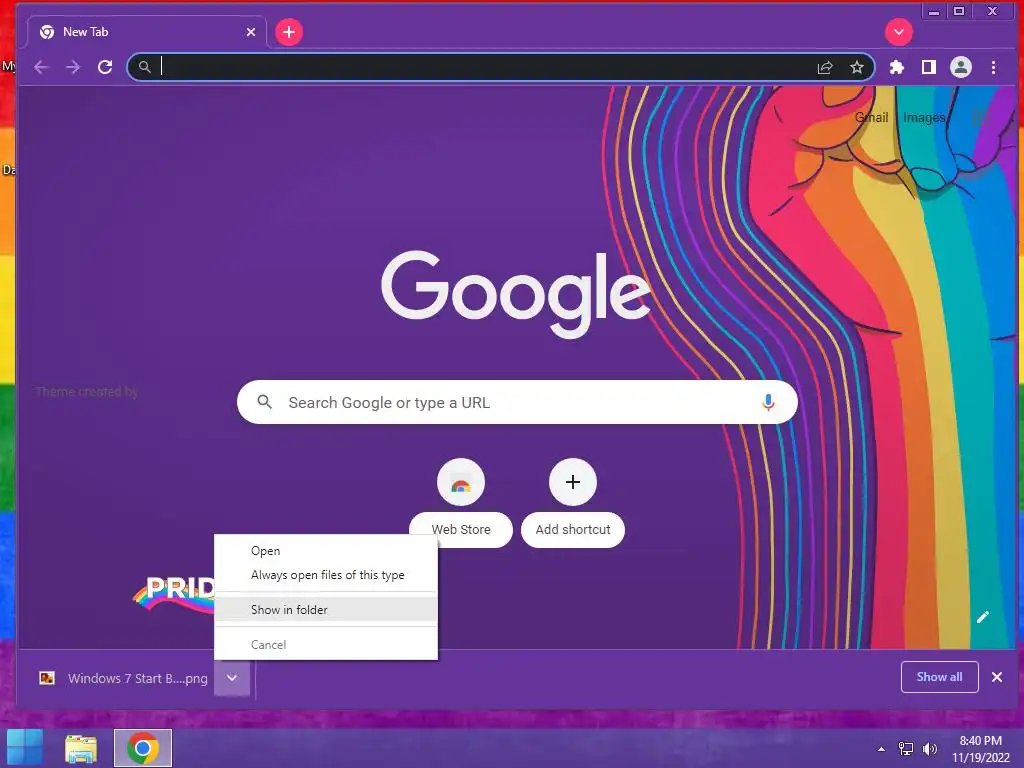Click the Gmail link
This screenshot has height=768, width=1024.
tap(872, 118)
